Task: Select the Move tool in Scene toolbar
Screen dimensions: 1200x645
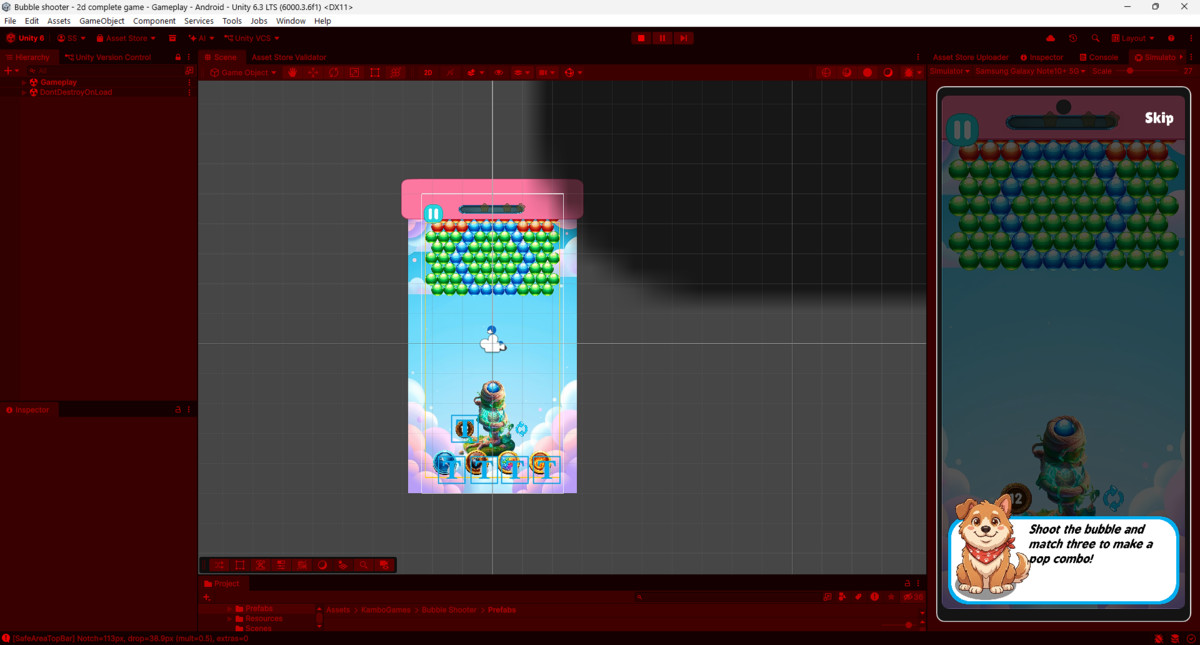Action: (313, 72)
